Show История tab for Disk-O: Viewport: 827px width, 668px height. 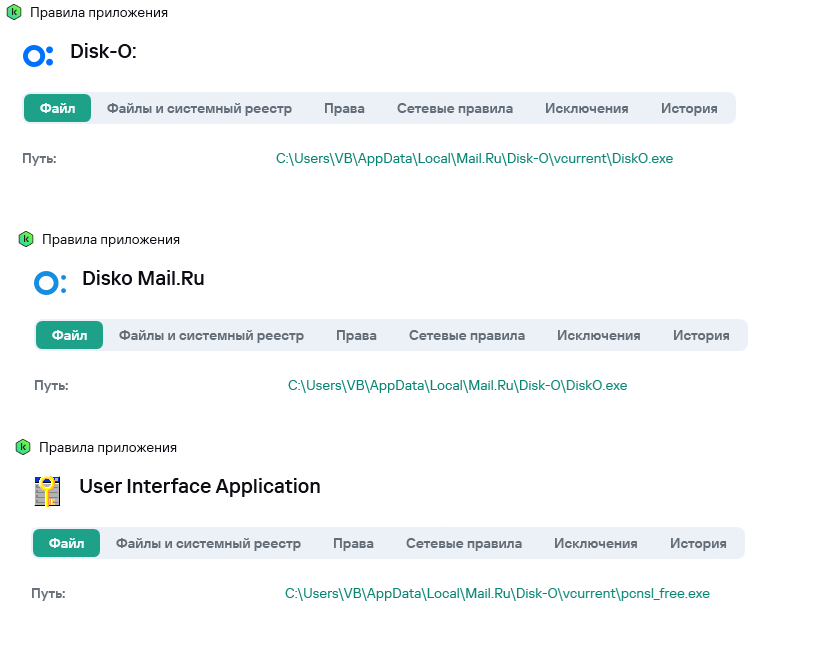[689, 109]
